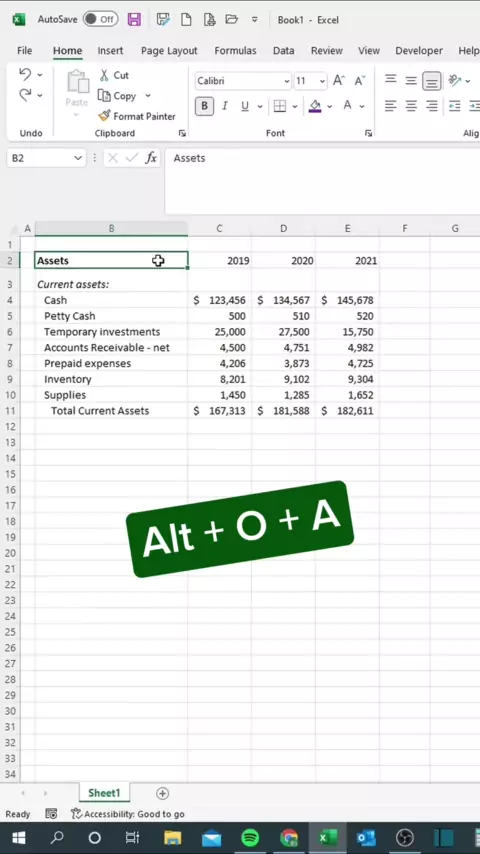The width and height of the screenshot is (480, 854).
Task: Toggle Middle Align button
Action: (x=411, y=81)
